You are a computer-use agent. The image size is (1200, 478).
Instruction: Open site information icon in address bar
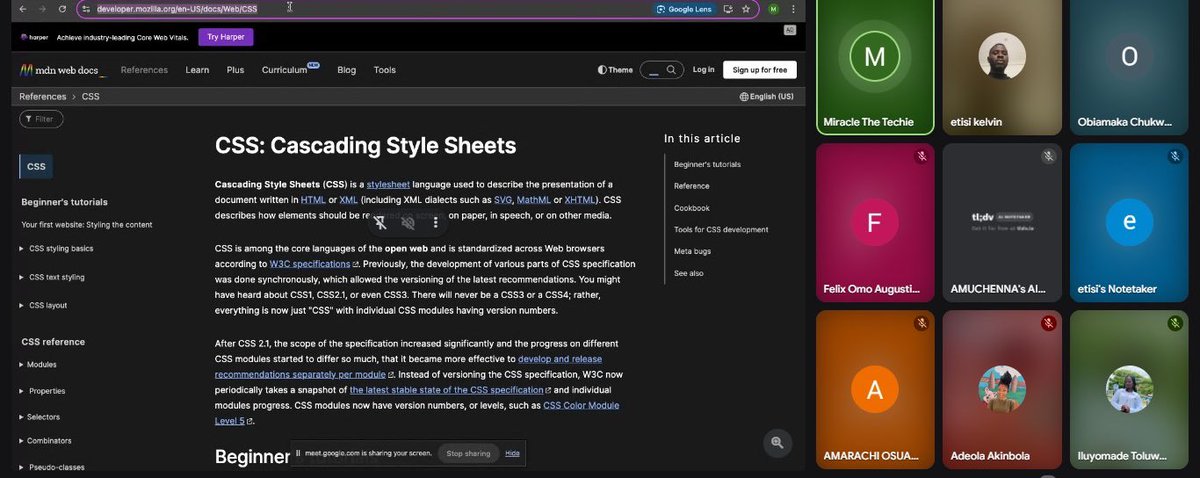click(87, 9)
